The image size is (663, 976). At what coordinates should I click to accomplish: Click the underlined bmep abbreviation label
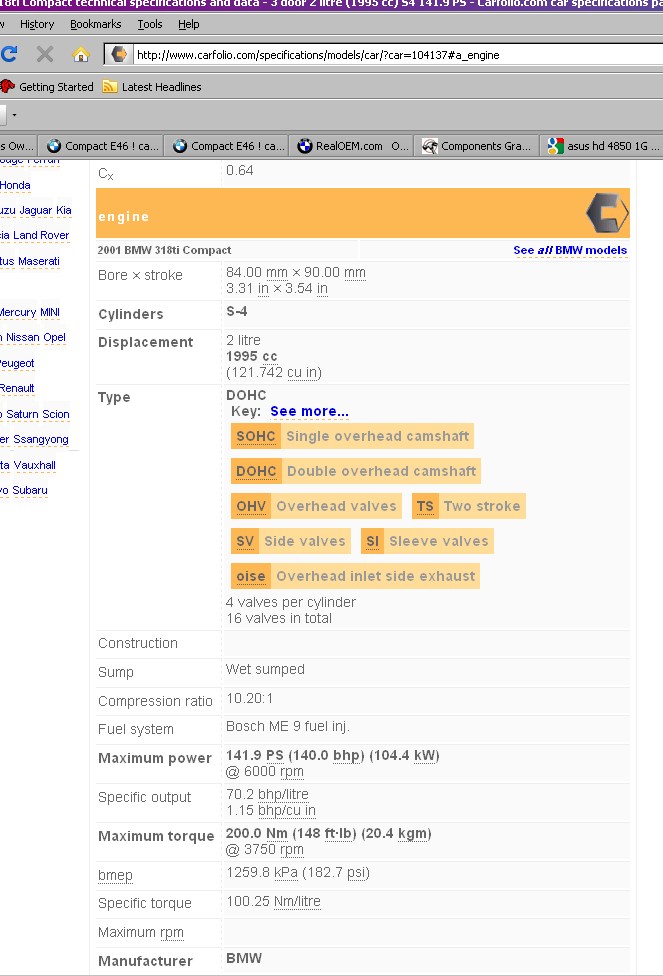point(115,875)
